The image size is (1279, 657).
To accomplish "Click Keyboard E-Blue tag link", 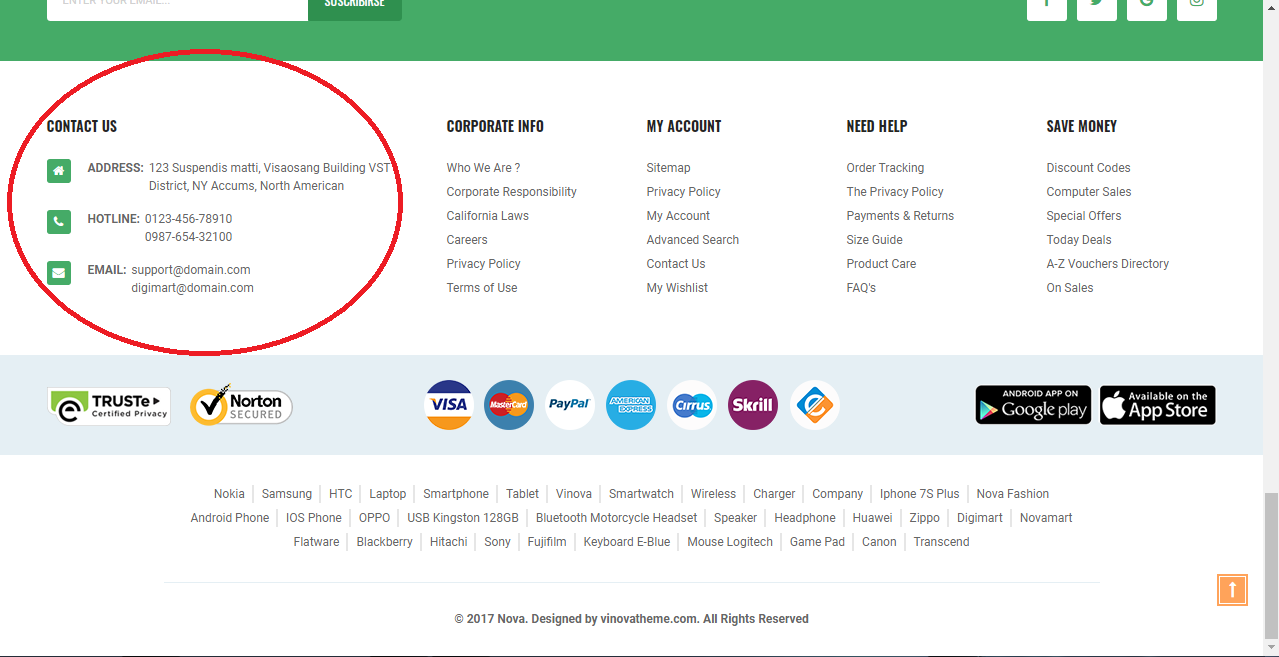I will pos(627,542).
